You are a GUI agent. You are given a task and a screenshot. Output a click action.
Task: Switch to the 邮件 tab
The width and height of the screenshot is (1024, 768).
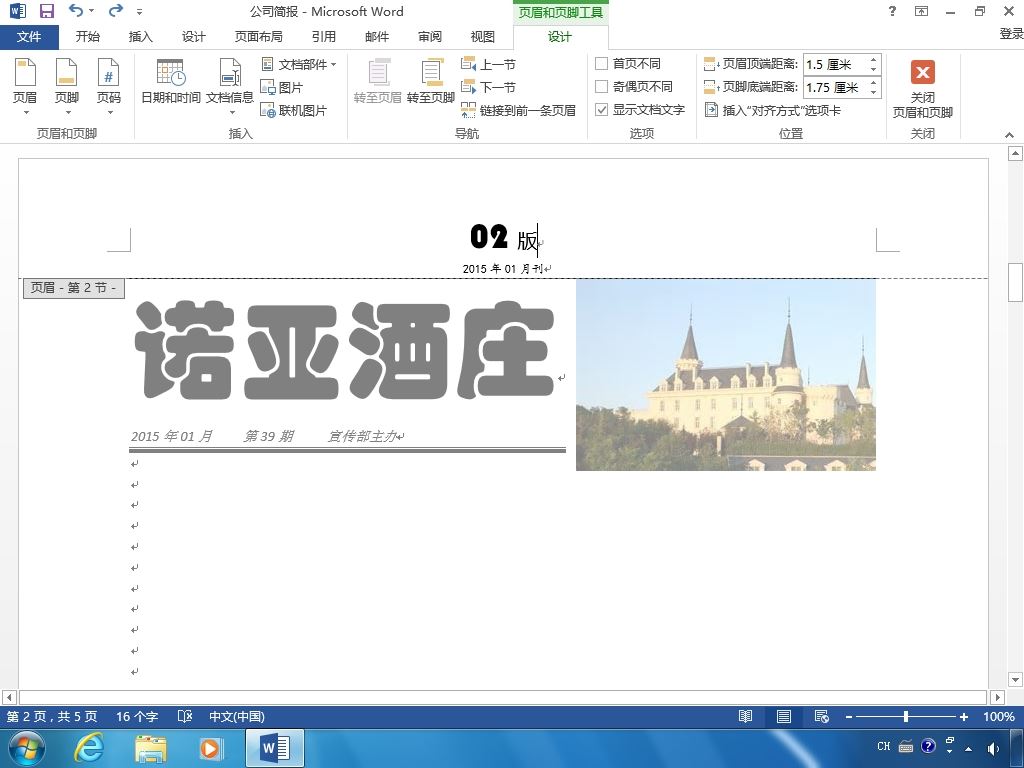pos(377,37)
